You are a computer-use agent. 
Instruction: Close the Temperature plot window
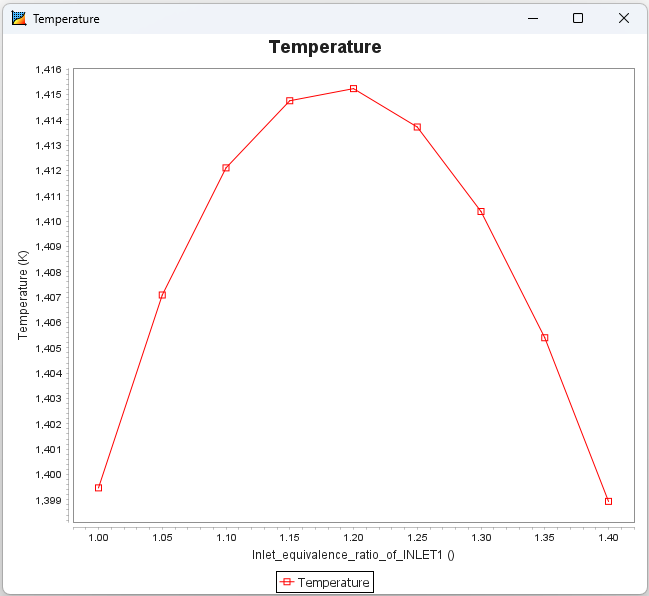624,18
